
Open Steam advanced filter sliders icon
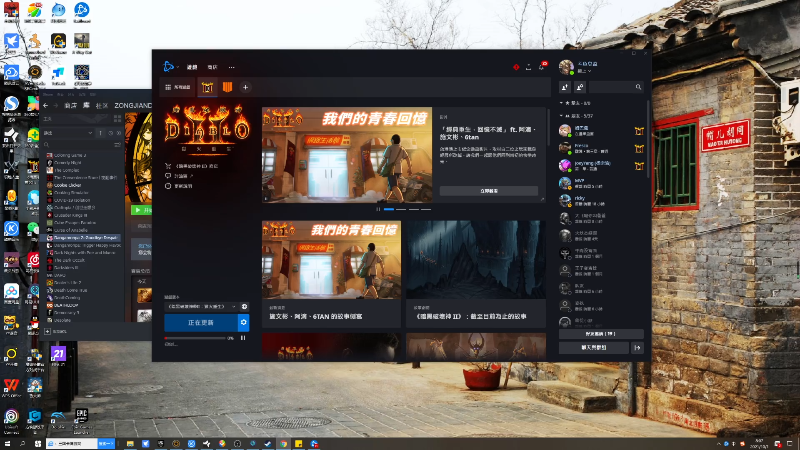coord(118,145)
